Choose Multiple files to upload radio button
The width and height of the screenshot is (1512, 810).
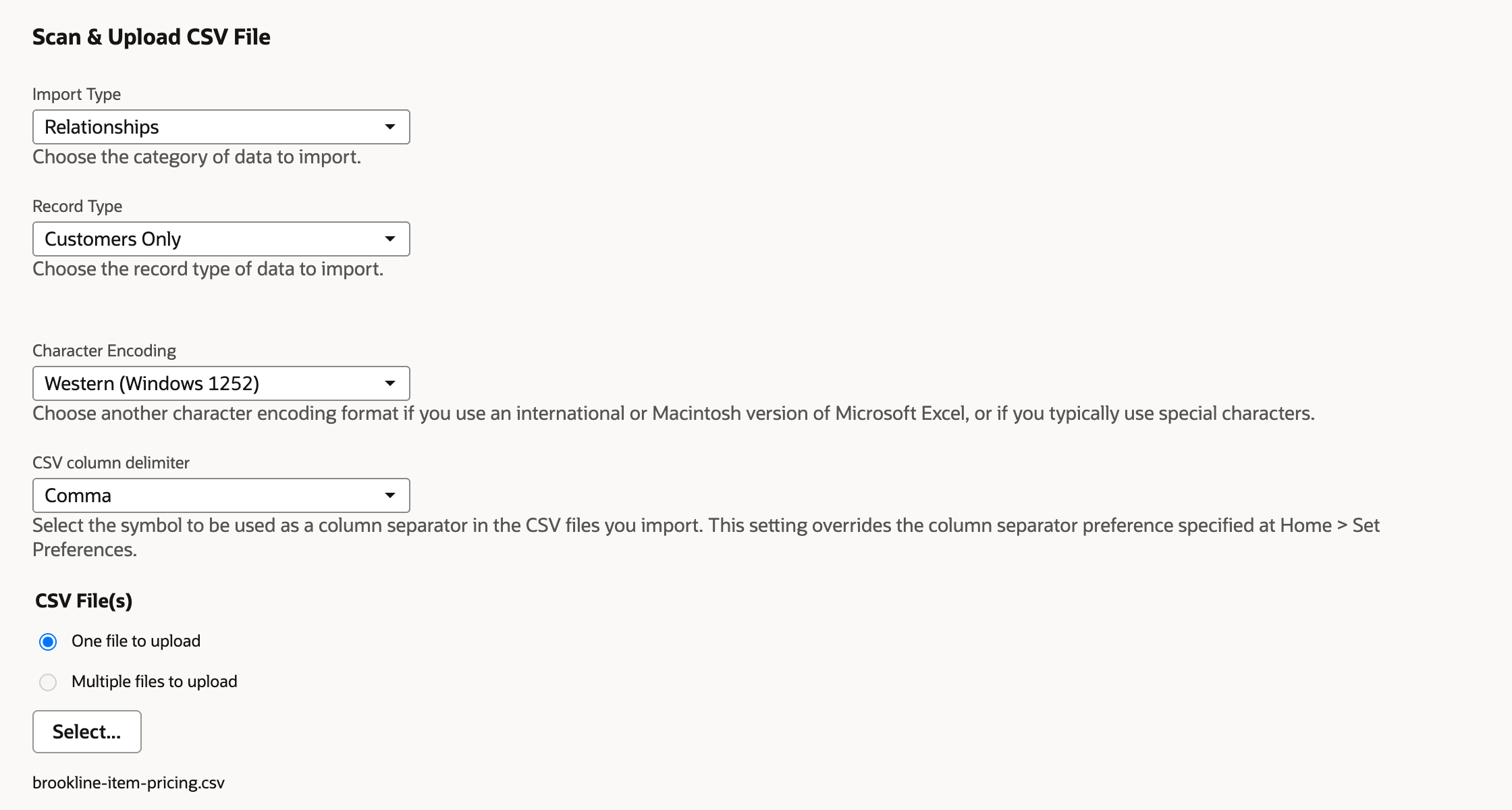coord(48,682)
